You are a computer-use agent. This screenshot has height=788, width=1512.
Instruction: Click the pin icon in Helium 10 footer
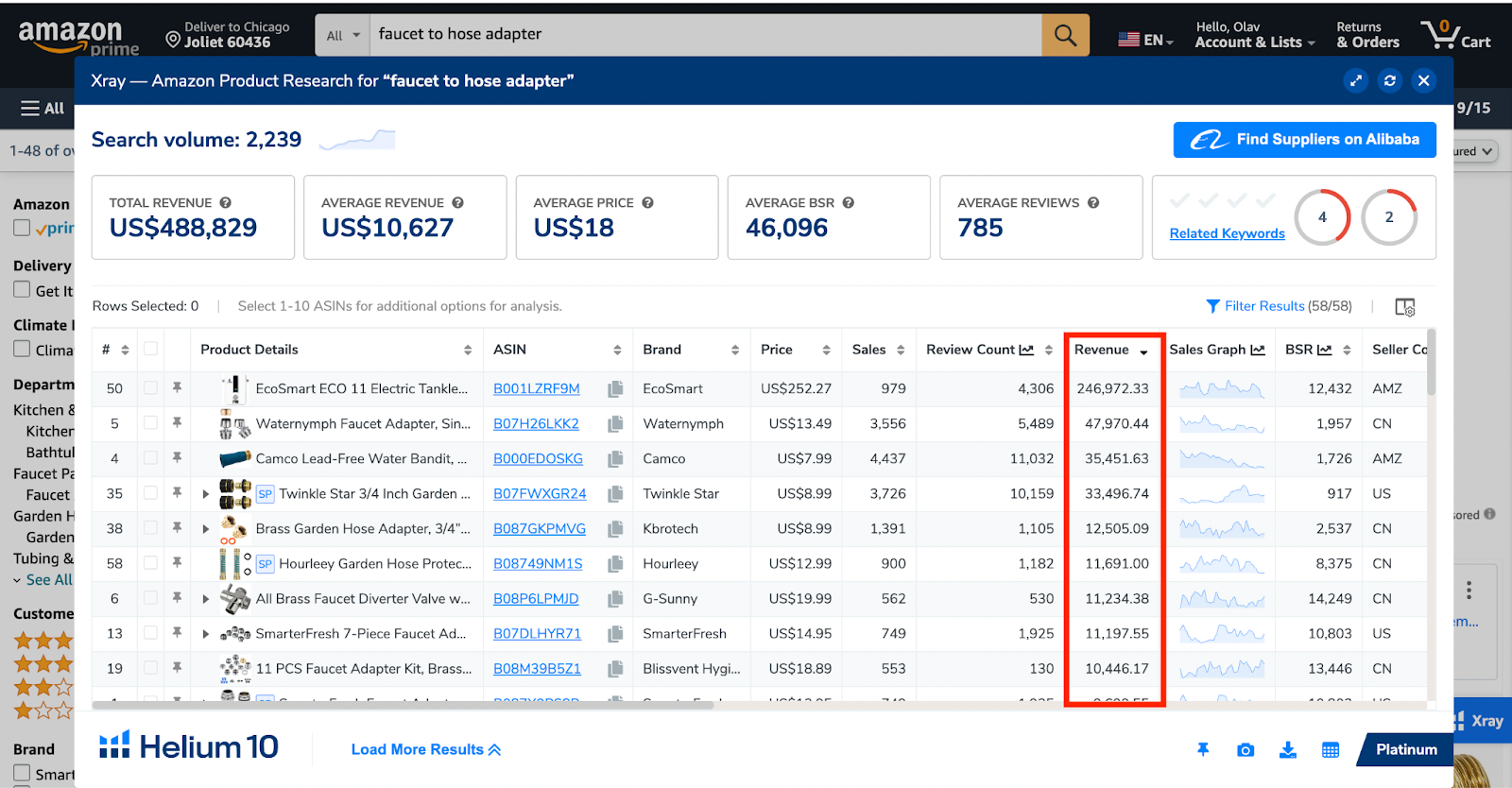pos(1203,749)
